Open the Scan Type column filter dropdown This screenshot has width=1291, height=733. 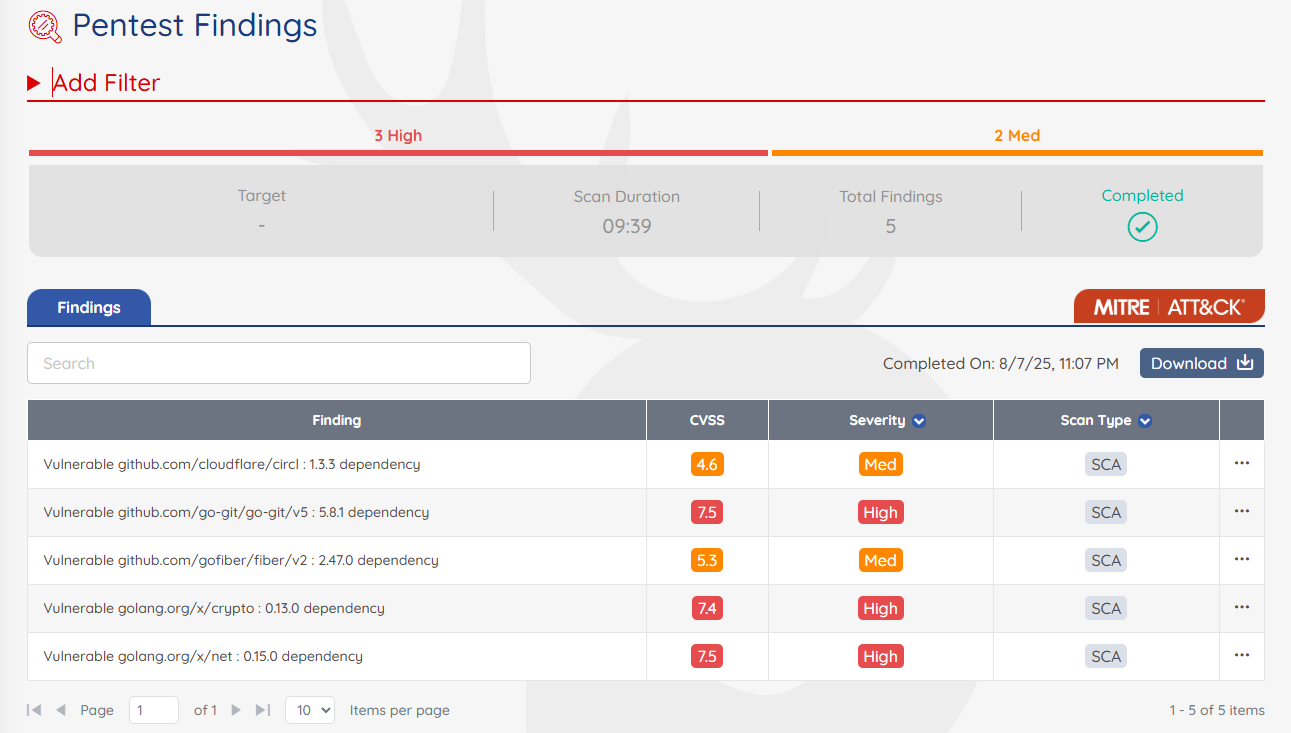[1145, 421]
